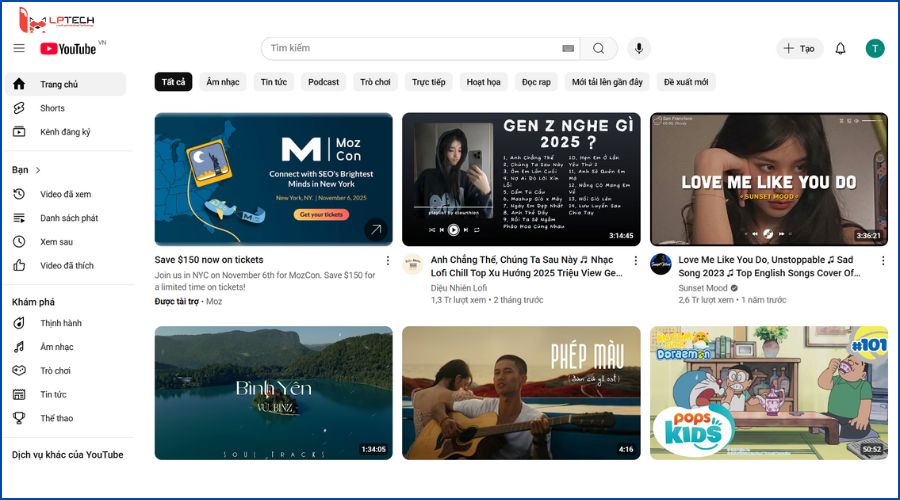Click the 2,6 Tr lượt xem text
This screenshot has height=500, width=900.
[x=706, y=300]
